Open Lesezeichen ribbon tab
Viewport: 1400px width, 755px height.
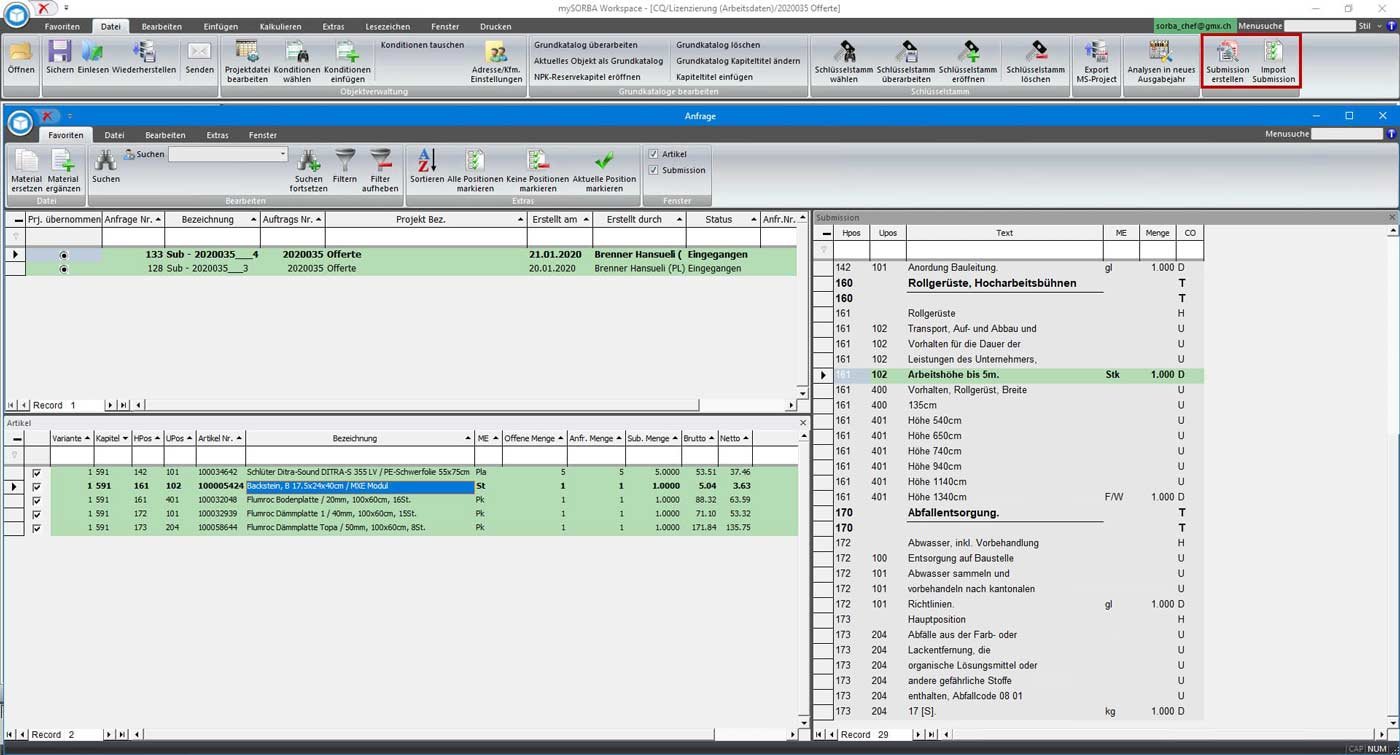point(387,27)
